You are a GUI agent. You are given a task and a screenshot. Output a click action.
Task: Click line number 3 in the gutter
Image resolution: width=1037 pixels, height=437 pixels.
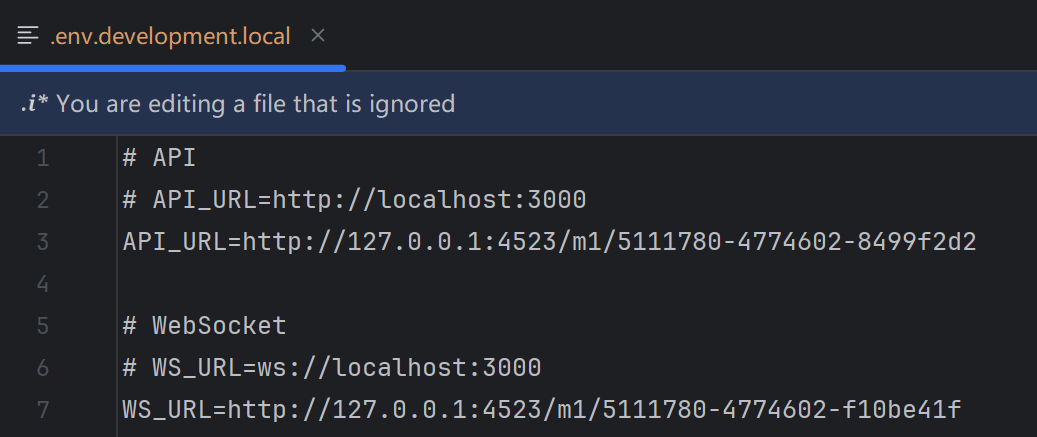[43, 243]
